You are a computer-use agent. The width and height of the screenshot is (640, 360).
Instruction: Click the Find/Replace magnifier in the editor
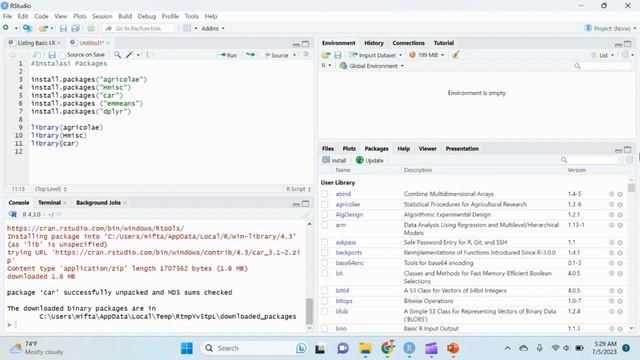(117, 55)
